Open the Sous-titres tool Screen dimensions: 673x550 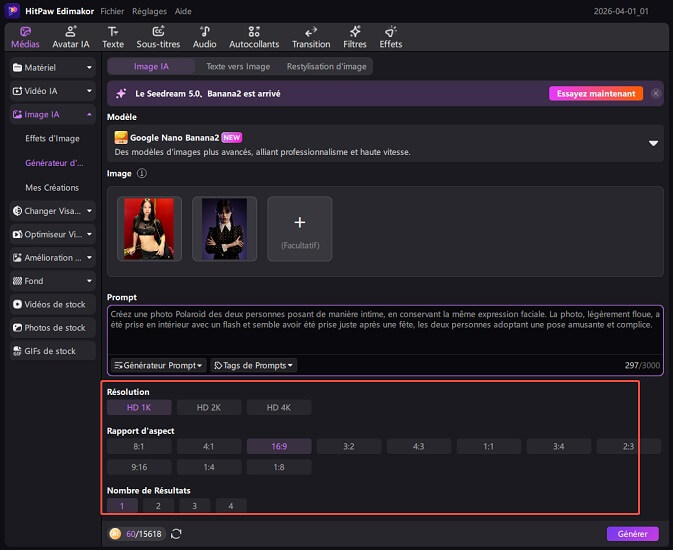(157, 37)
